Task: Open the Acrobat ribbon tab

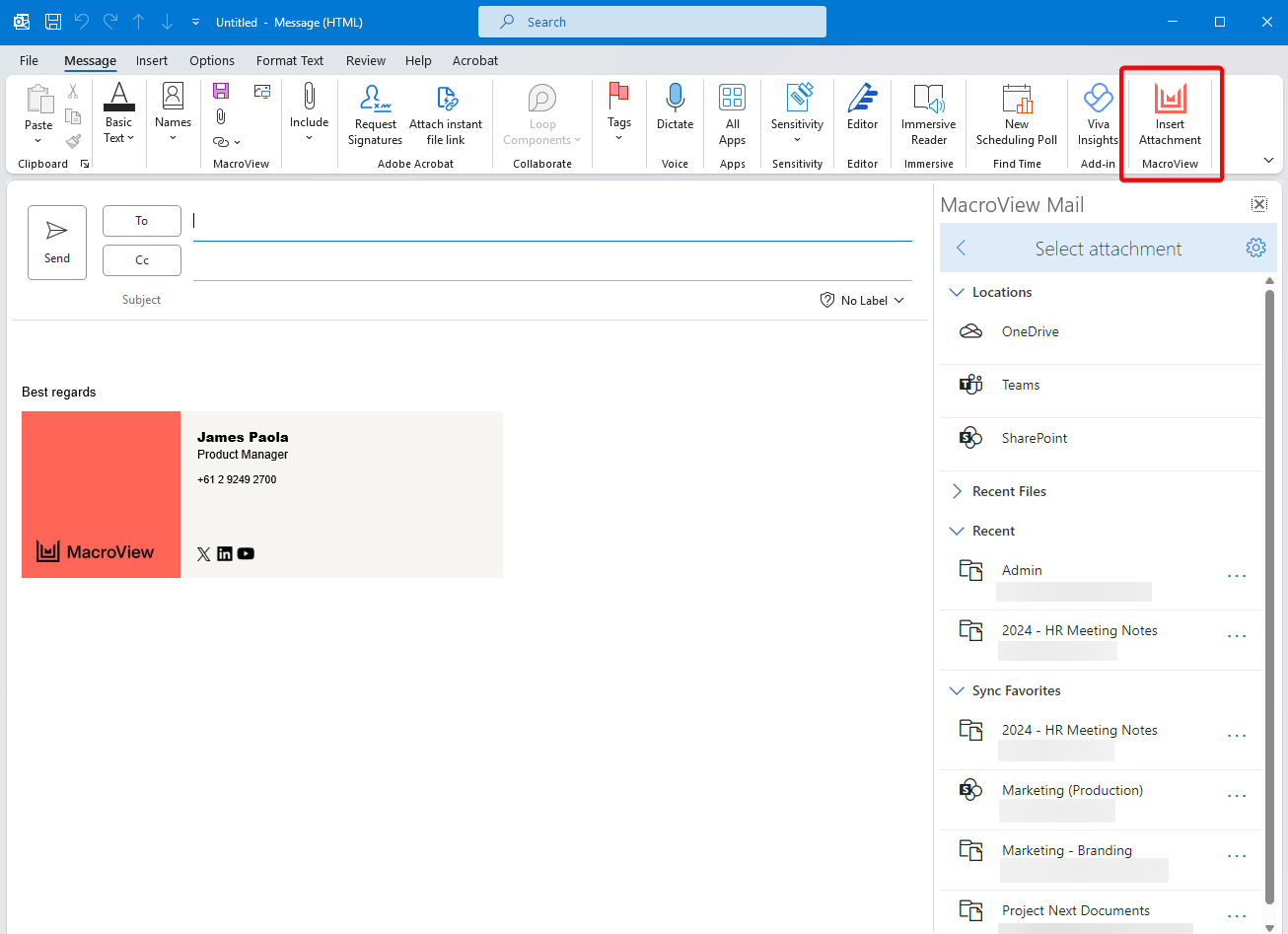Action: [x=474, y=60]
